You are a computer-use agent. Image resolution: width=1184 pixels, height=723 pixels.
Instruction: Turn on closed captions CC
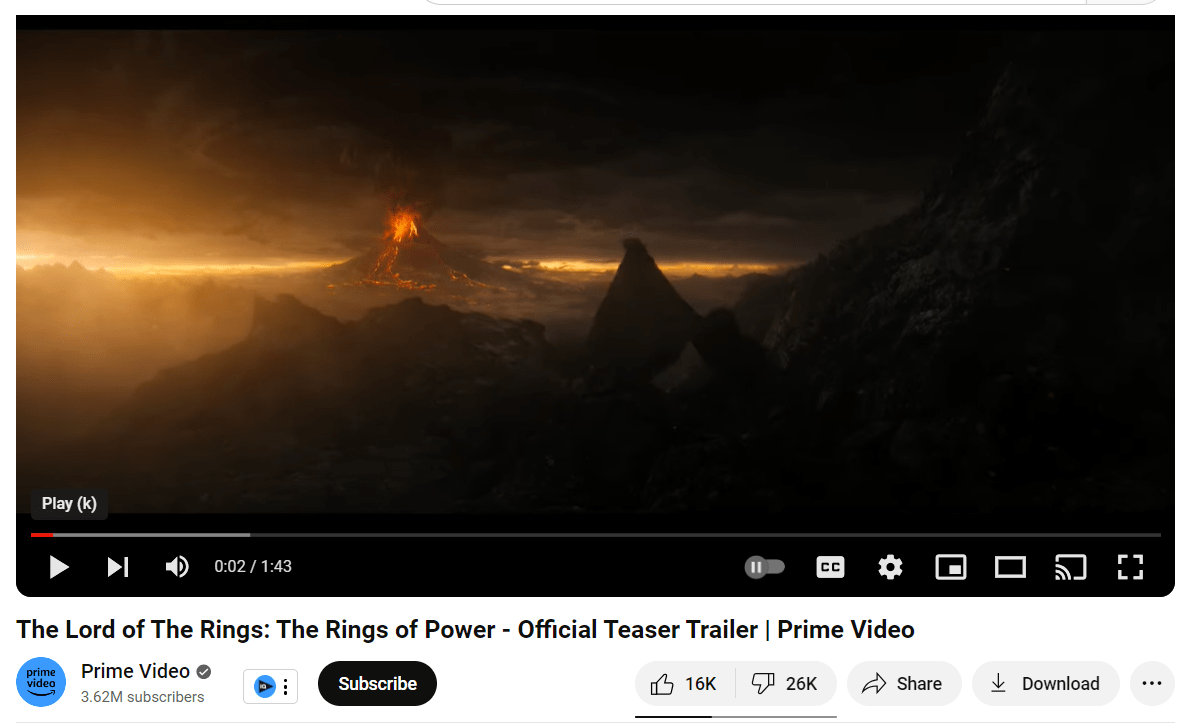pyautogui.click(x=830, y=567)
